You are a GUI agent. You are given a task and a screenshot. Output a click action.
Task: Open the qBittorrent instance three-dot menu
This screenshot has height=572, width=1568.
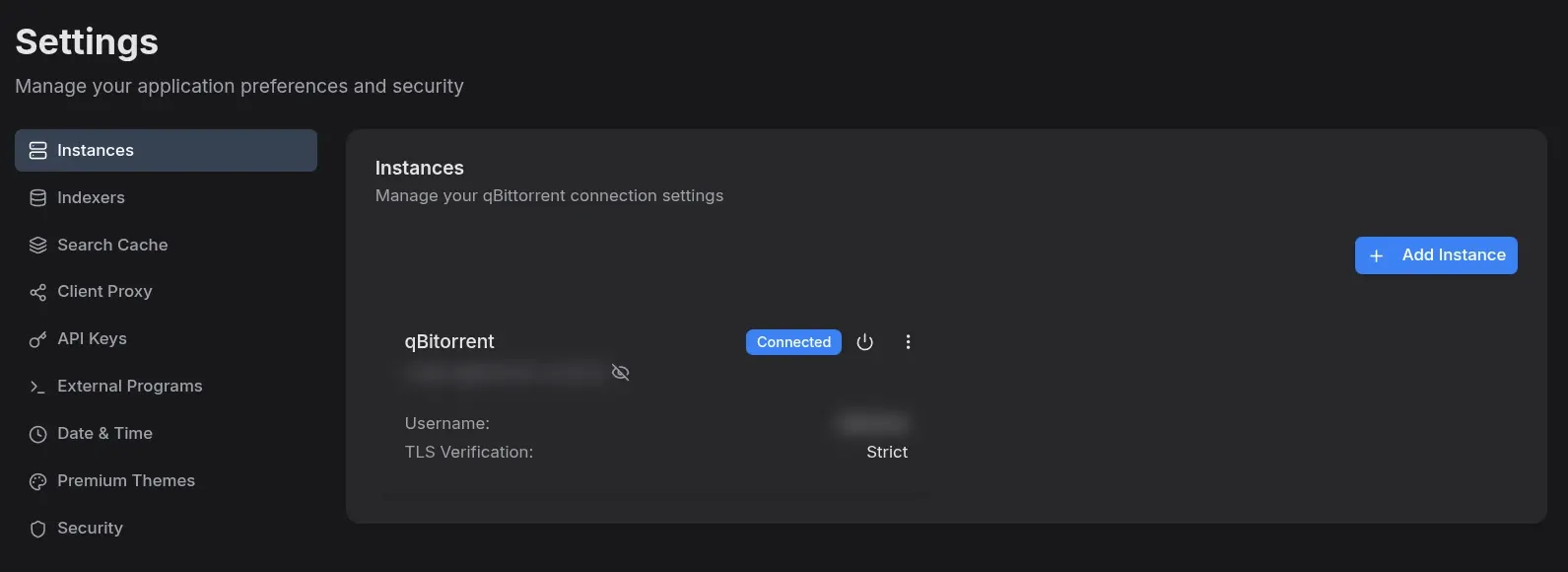pos(908,342)
